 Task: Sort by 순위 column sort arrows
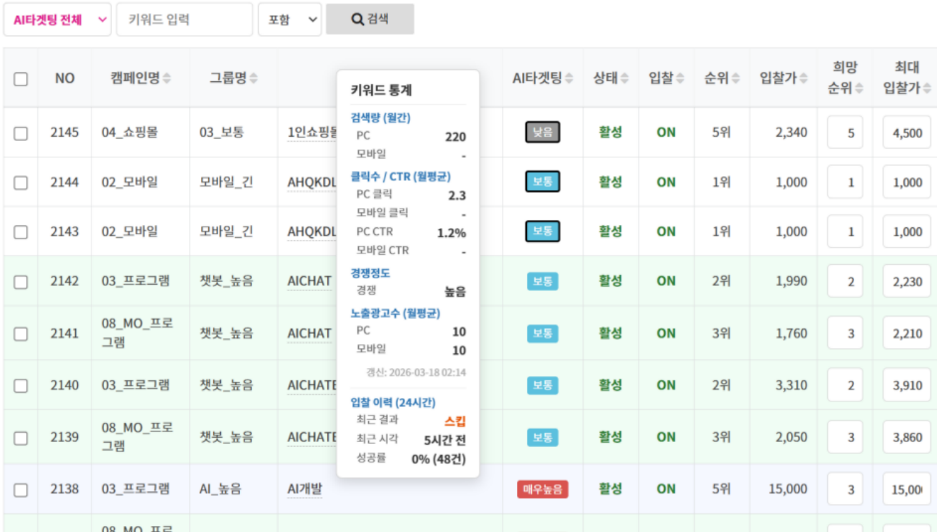click(736, 78)
